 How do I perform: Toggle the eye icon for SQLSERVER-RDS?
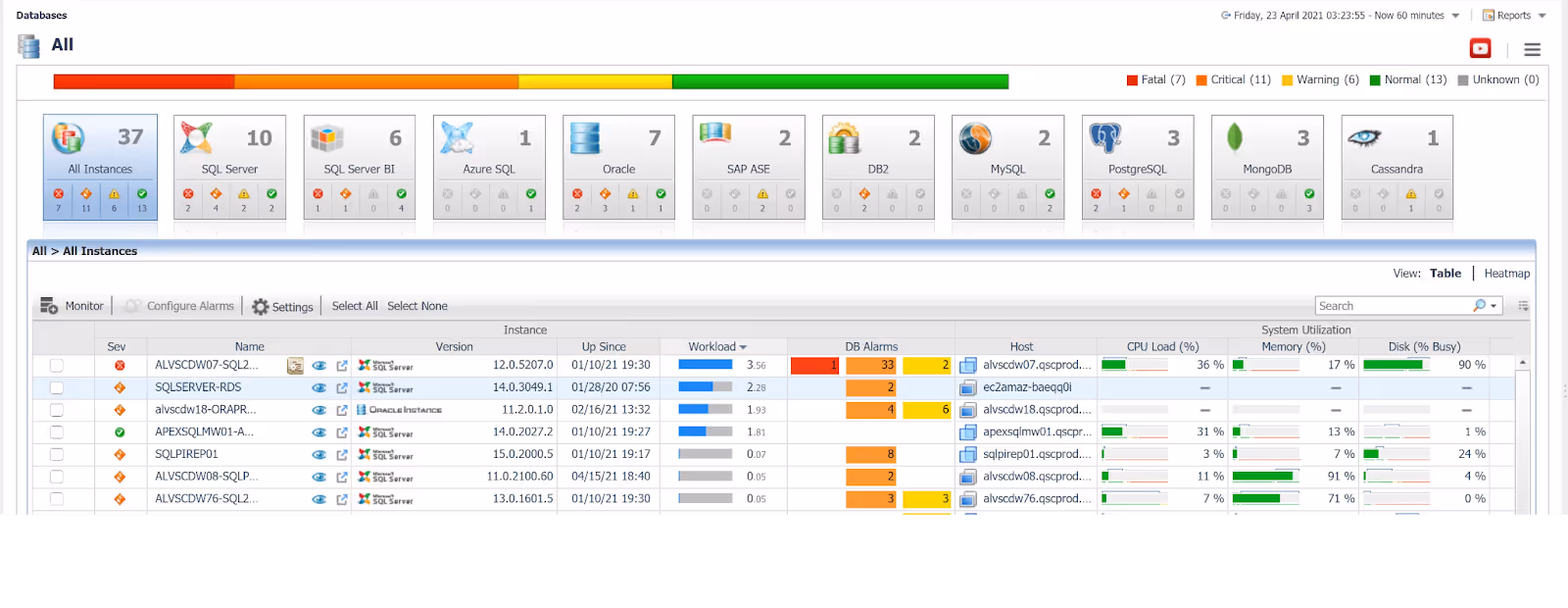319,388
